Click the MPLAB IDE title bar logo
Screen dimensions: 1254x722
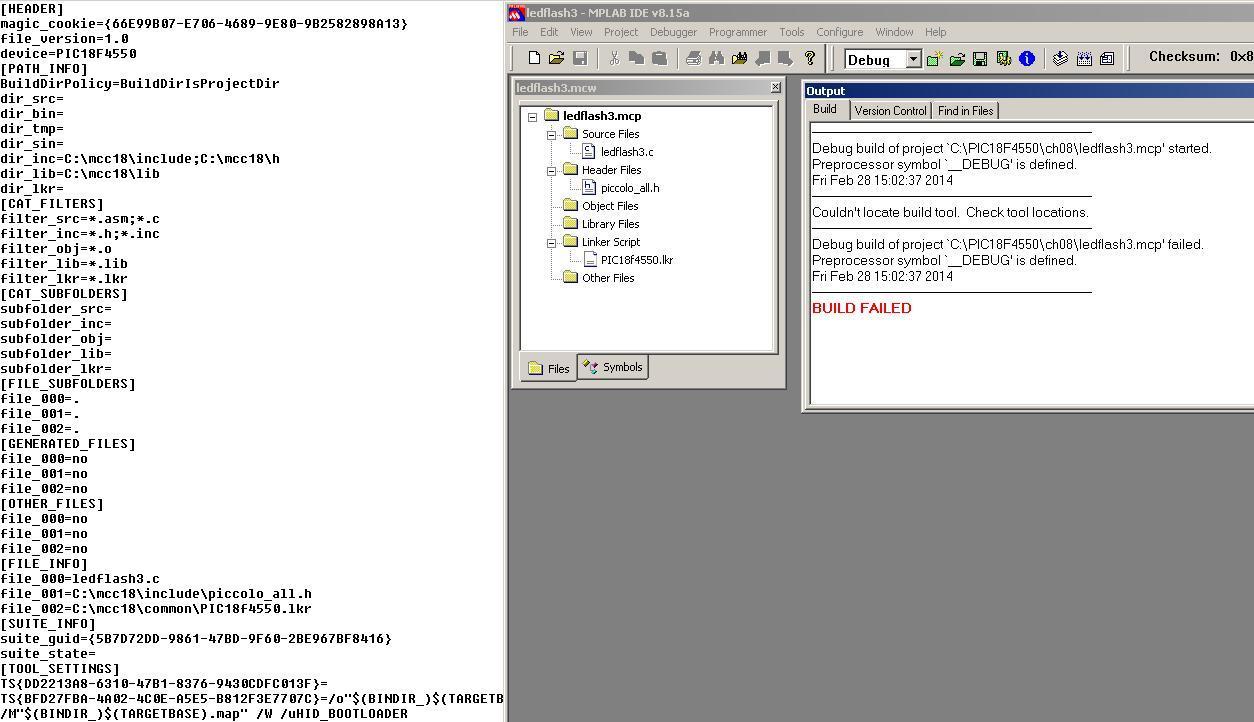point(517,13)
